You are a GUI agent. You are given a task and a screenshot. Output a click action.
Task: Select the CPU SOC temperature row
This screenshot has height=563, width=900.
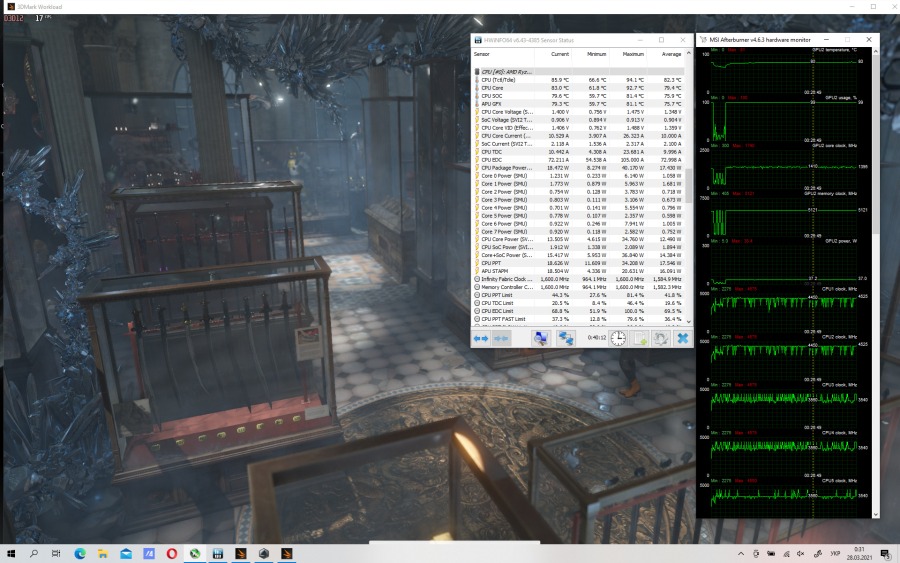coord(578,96)
